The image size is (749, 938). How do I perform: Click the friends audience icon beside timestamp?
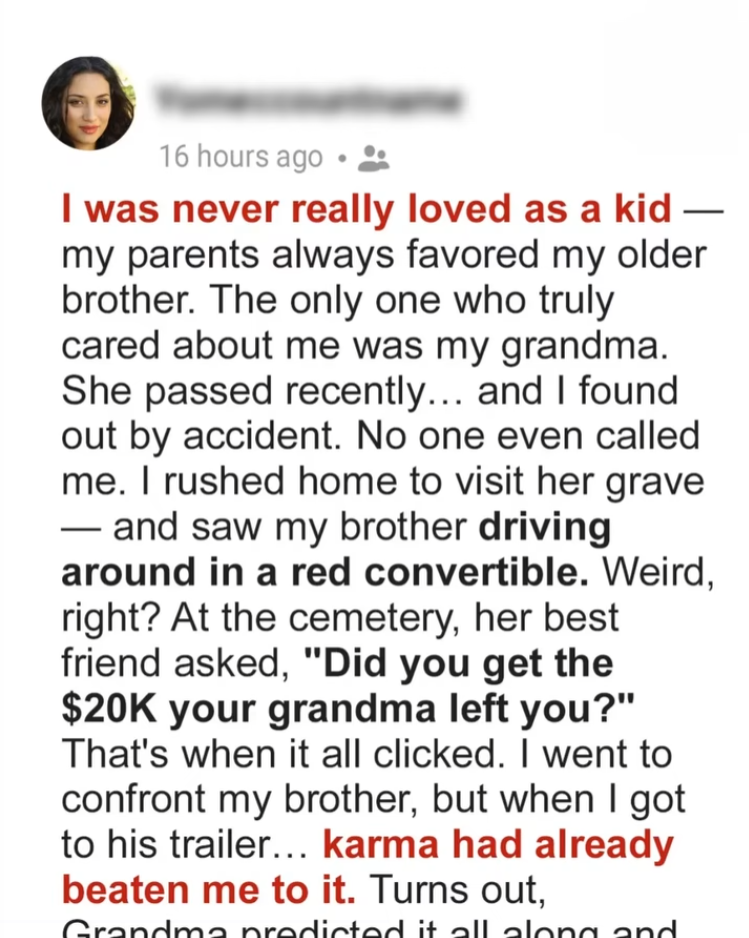(373, 159)
